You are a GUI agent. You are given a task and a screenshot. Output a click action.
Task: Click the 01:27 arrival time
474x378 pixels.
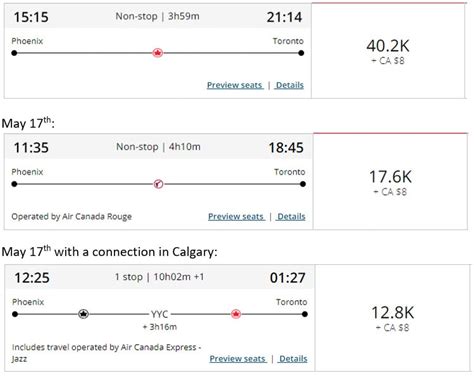287,278
